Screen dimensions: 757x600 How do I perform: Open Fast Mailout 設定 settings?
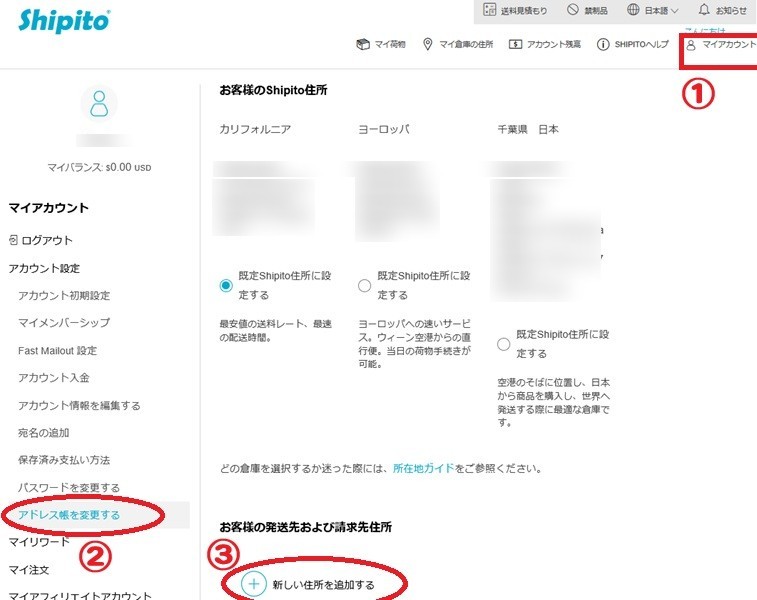(x=57, y=351)
